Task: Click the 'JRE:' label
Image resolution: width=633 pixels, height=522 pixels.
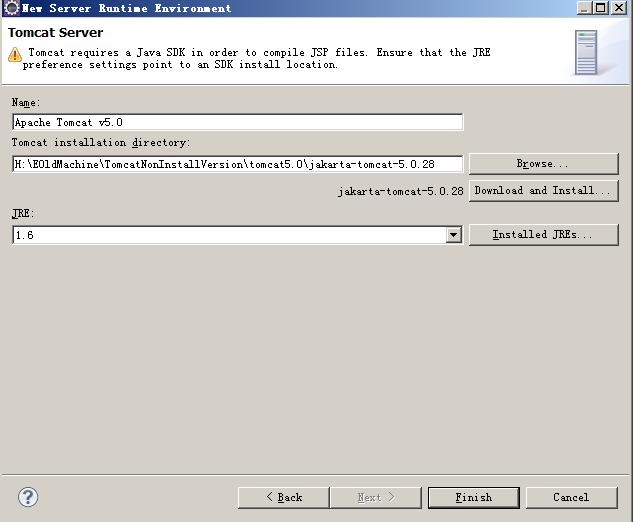Action: (23, 213)
